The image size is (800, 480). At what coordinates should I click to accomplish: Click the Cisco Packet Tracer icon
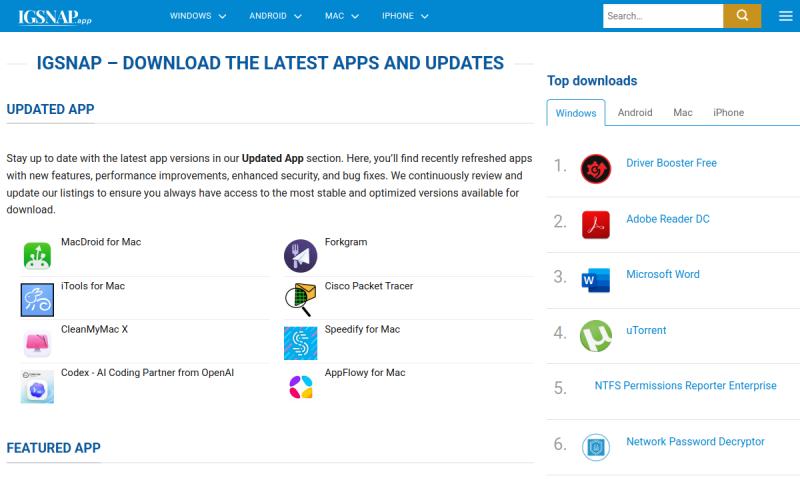pos(300,299)
